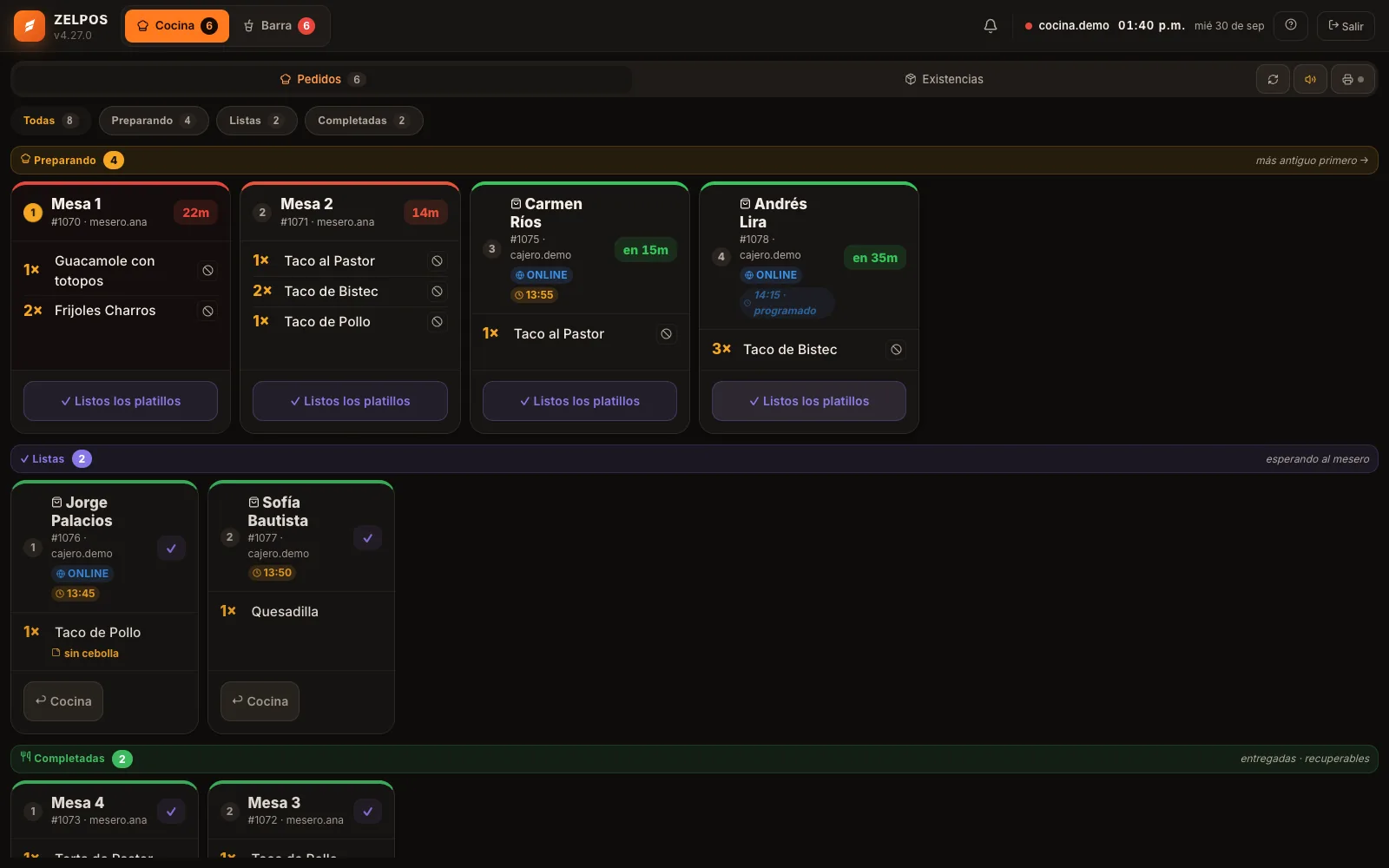Image resolution: width=1389 pixels, height=868 pixels.
Task: Toggle the checkmark on Jorge Palacios order
Action: pyautogui.click(x=171, y=549)
